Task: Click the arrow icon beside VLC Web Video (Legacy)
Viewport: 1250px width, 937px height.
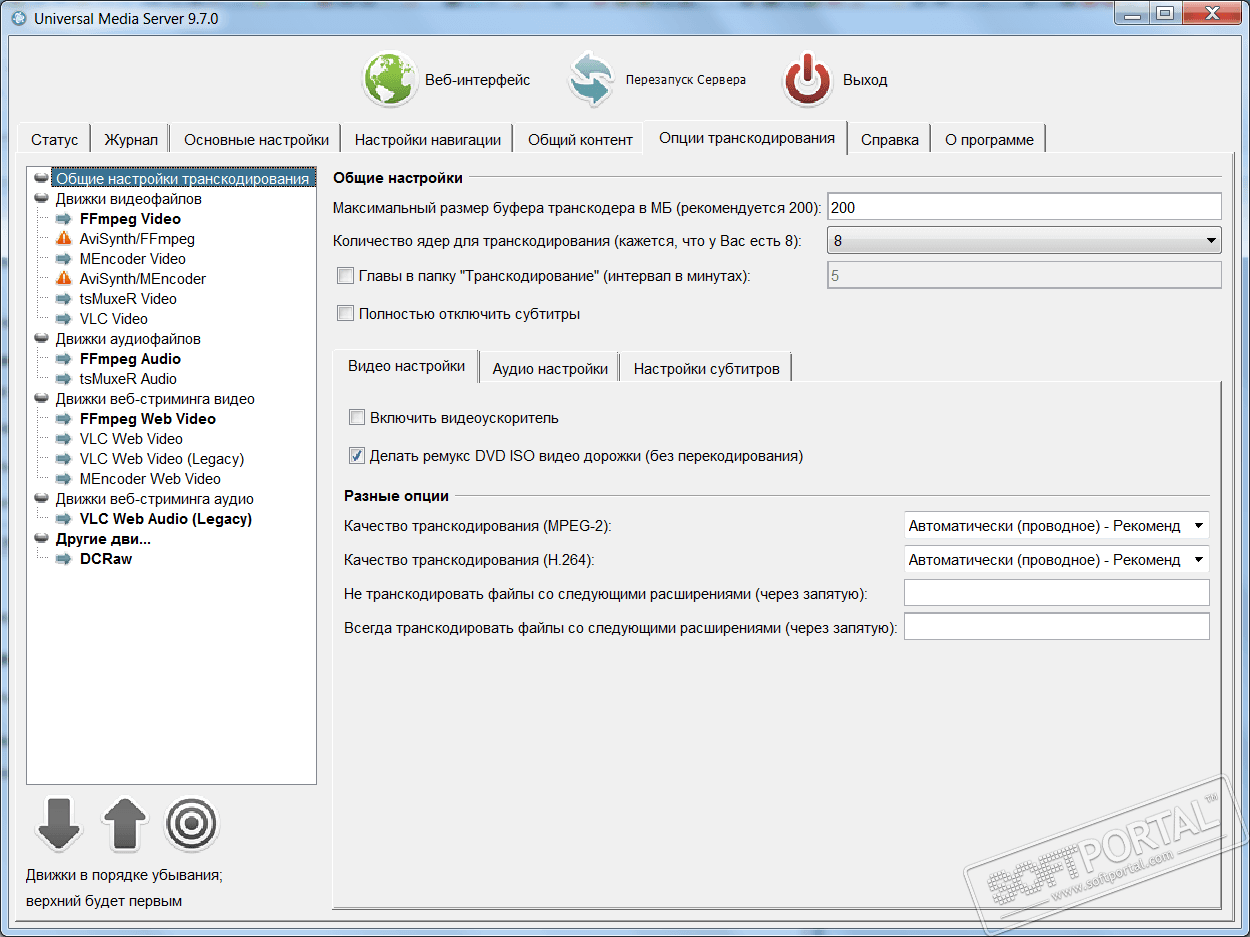Action: (64, 459)
